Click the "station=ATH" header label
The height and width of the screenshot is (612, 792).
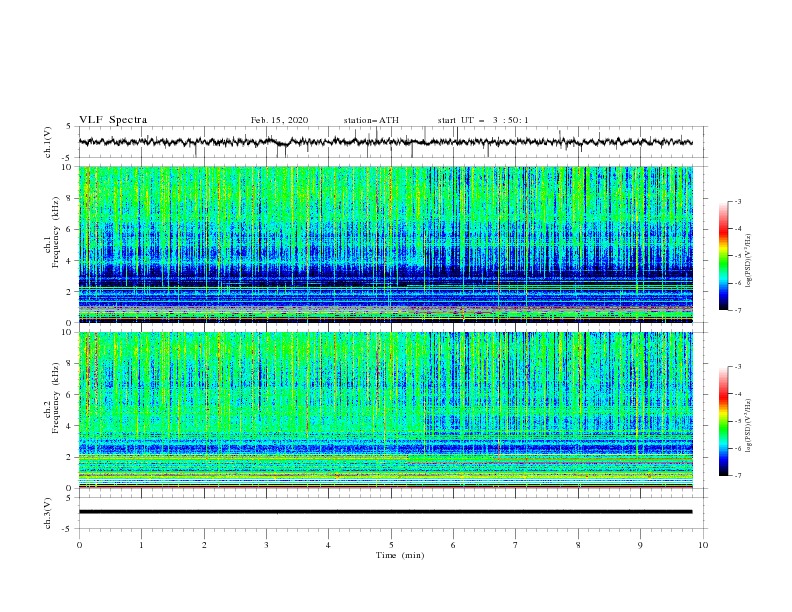(x=371, y=120)
